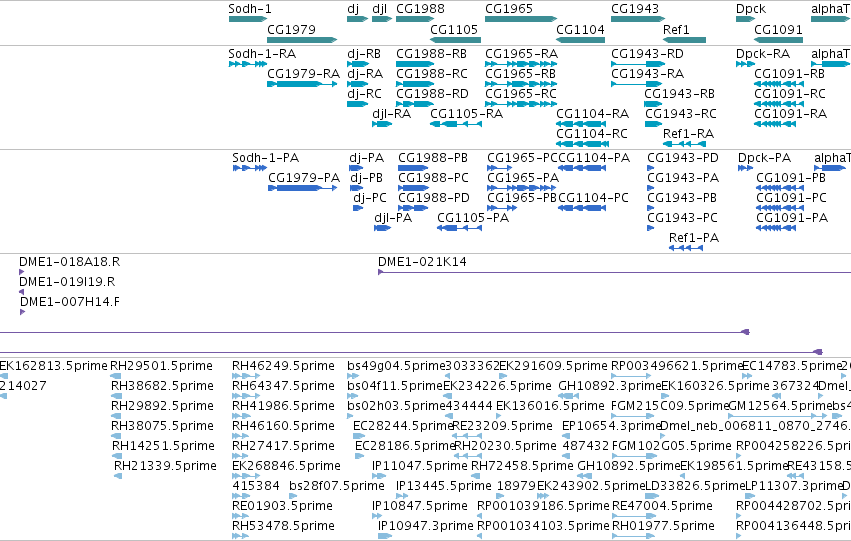Select transcript CG1943-RC
The height and width of the screenshot is (541, 851).
point(681,114)
